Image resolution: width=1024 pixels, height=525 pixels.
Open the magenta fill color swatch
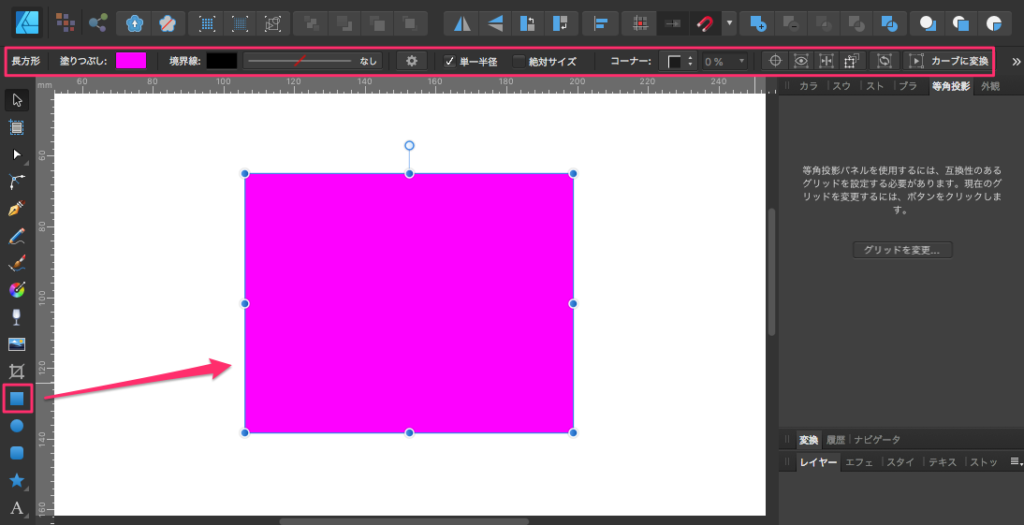[x=131, y=61]
